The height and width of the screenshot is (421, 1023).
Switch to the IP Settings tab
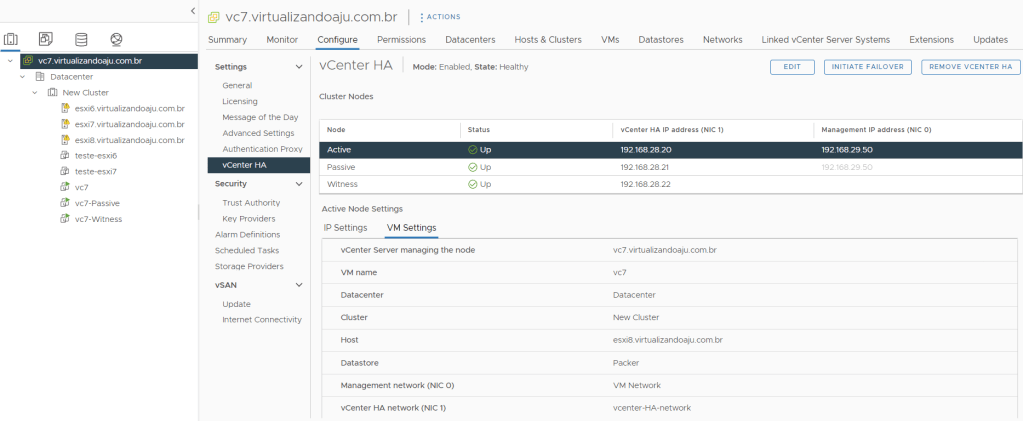click(x=345, y=228)
